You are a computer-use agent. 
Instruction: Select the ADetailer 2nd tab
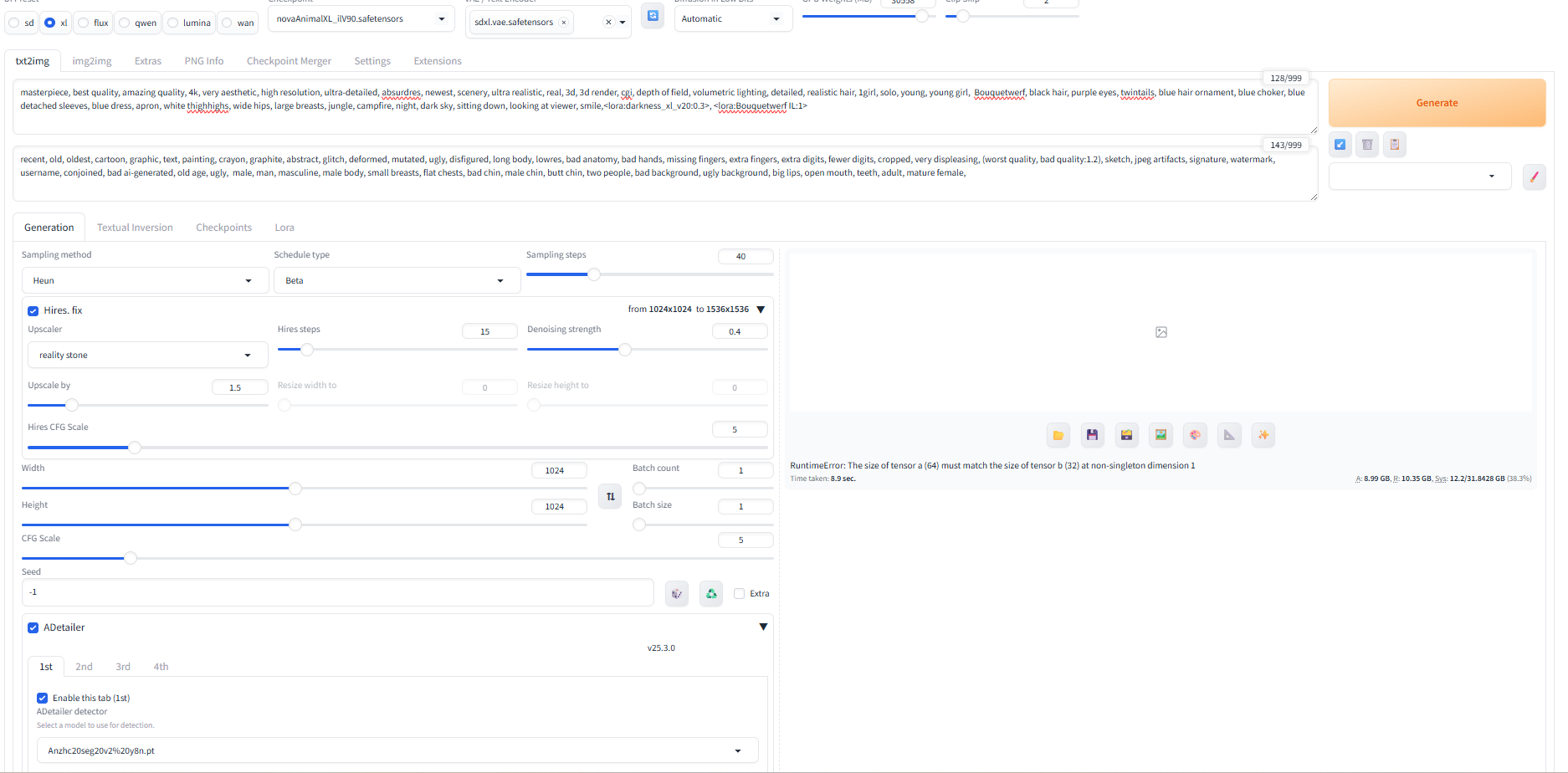pyautogui.click(x=84, y=667)
